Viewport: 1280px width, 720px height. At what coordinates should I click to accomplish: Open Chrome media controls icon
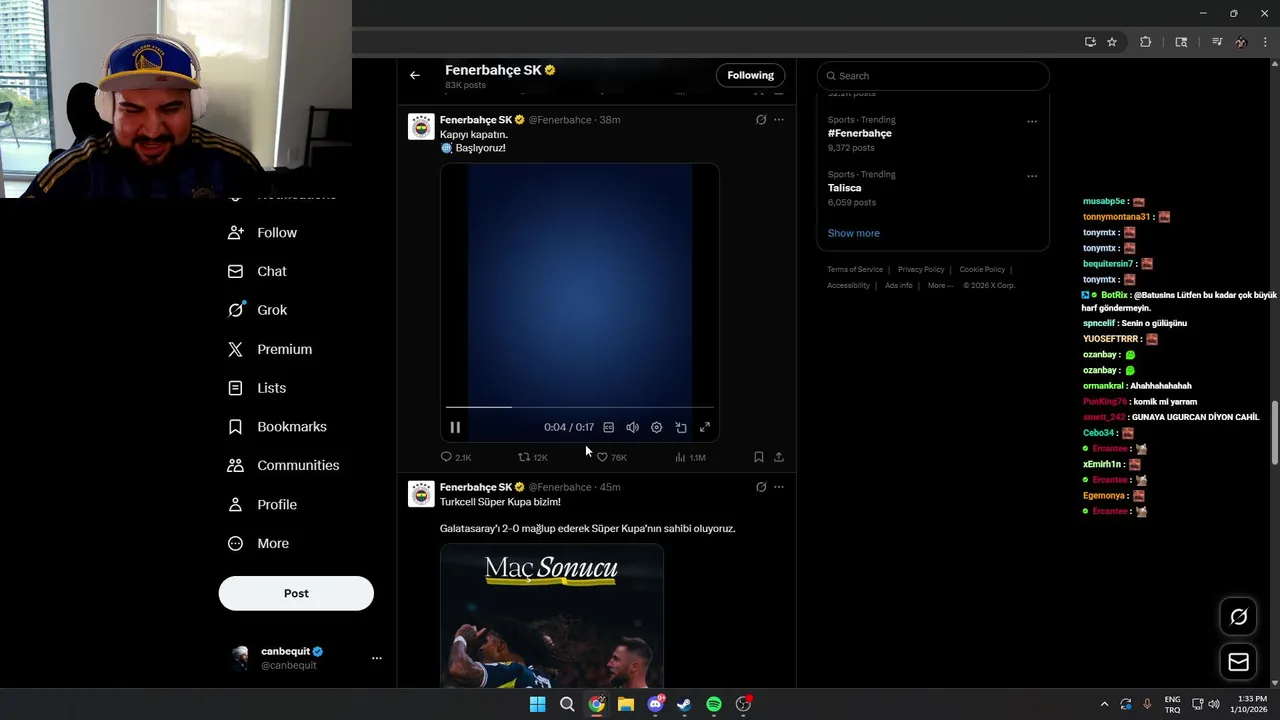pos(1217,42)
